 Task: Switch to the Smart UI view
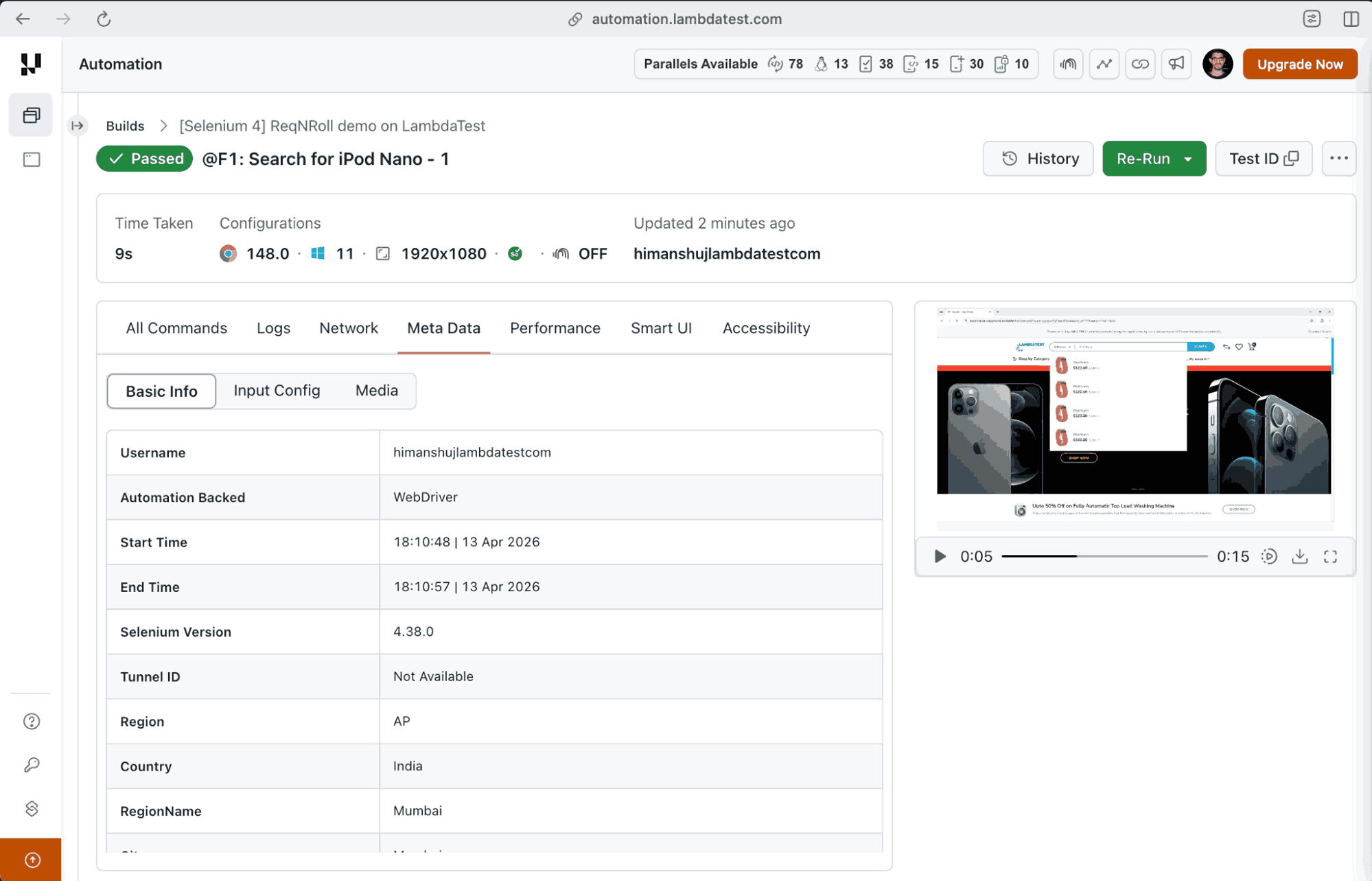[660, 328]
